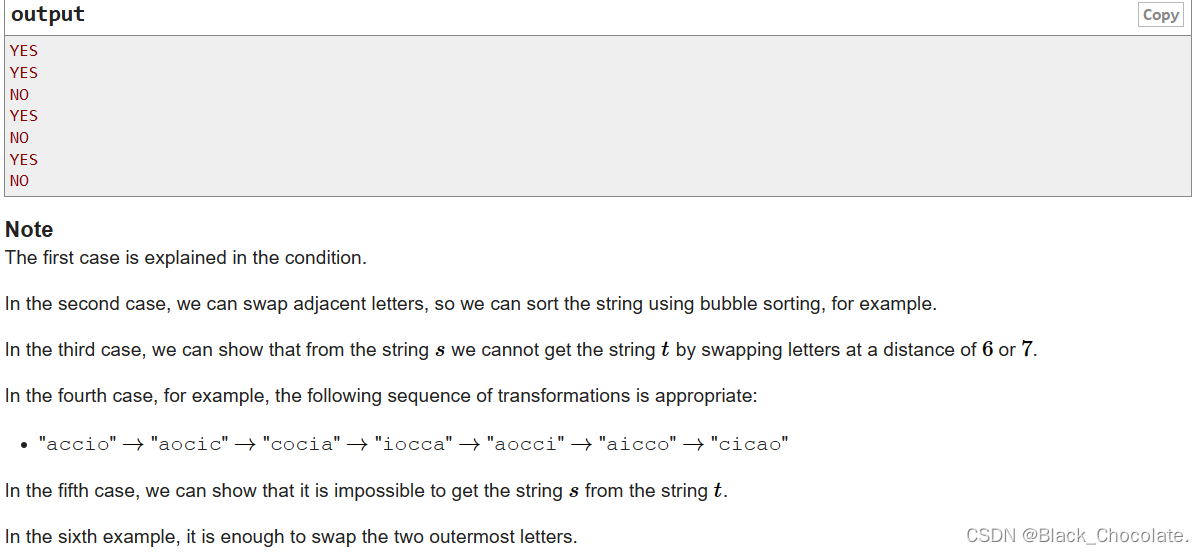Screen dimensions: 1204x554
Task: Click the bold number 6 in third case
Action: [x=987, y=350]
